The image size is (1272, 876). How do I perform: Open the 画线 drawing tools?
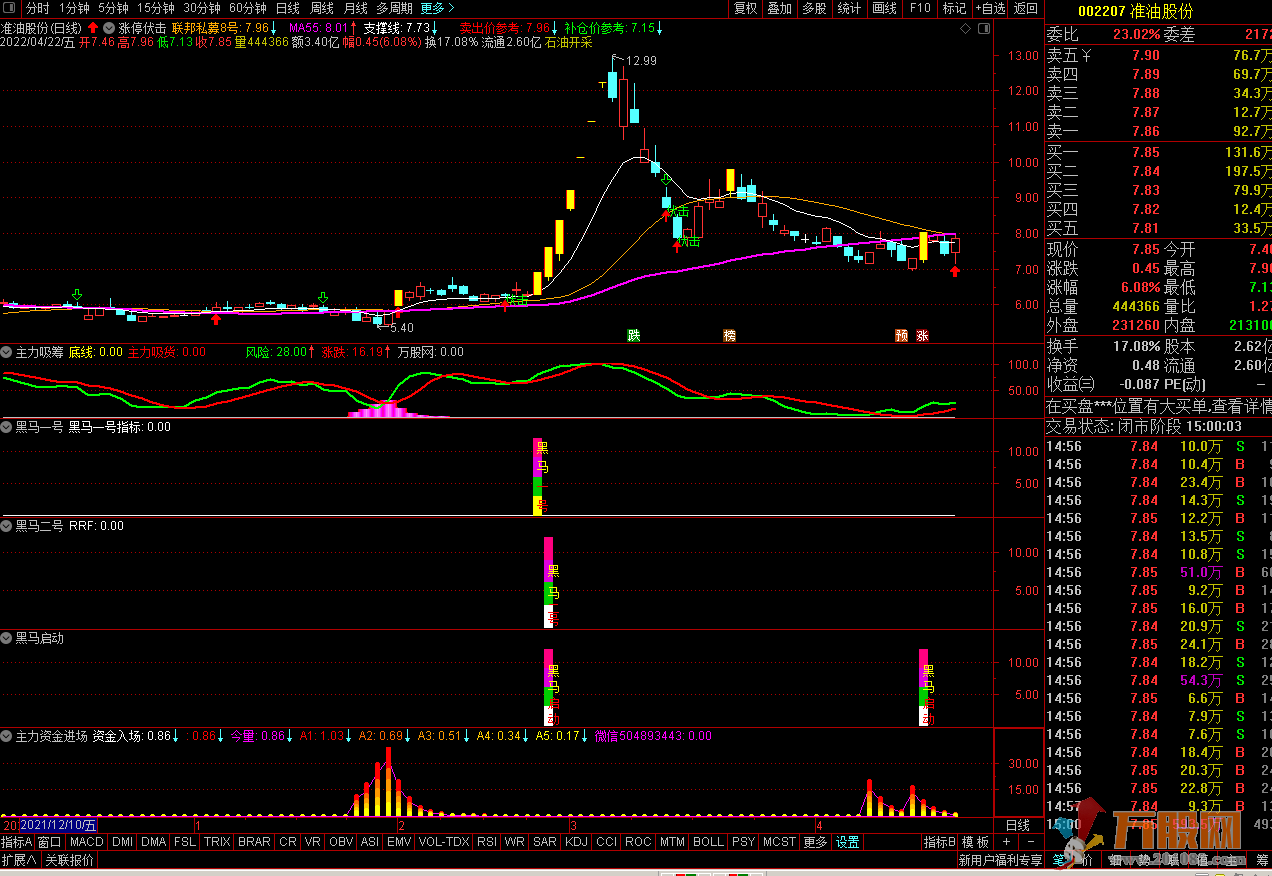(x=885, y=8)
